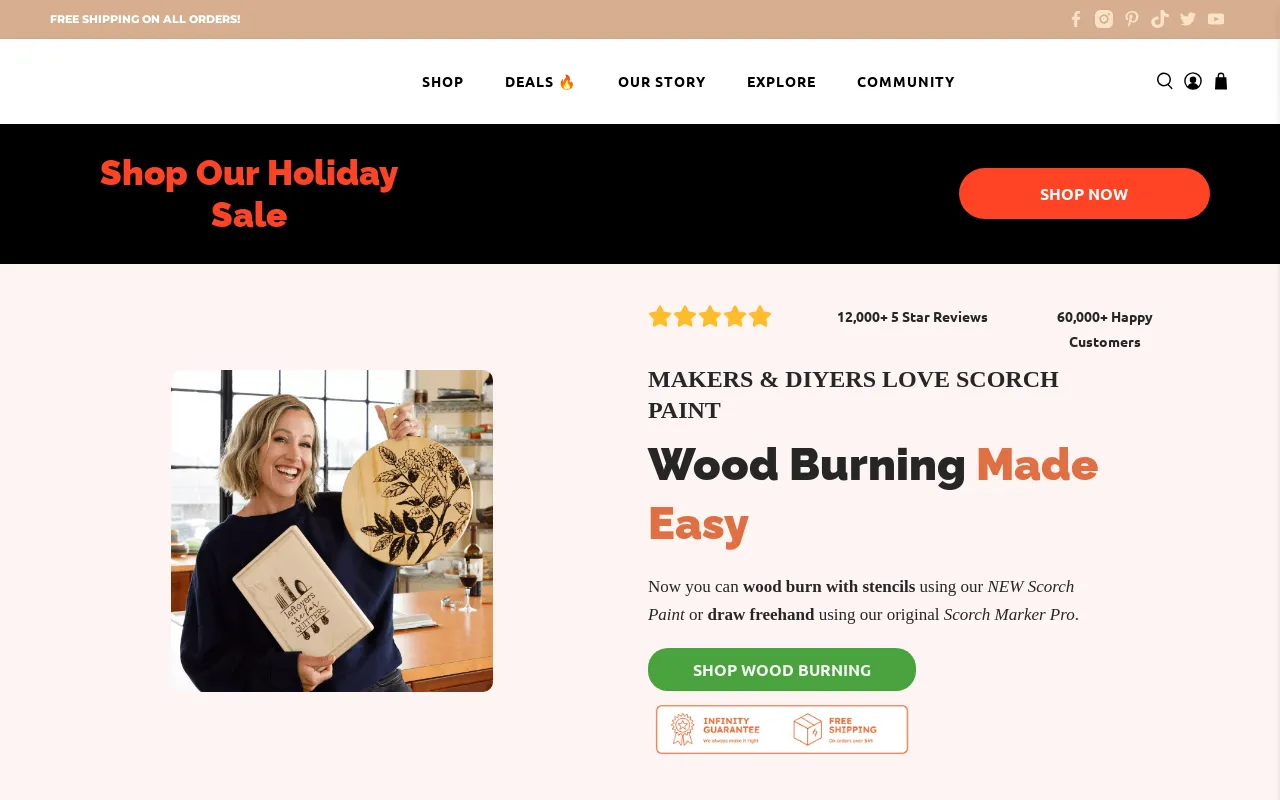This screenshot has height=800, width=1280.
Task: Click the orange SHOP NOW button
Action: click(1084, 194)
